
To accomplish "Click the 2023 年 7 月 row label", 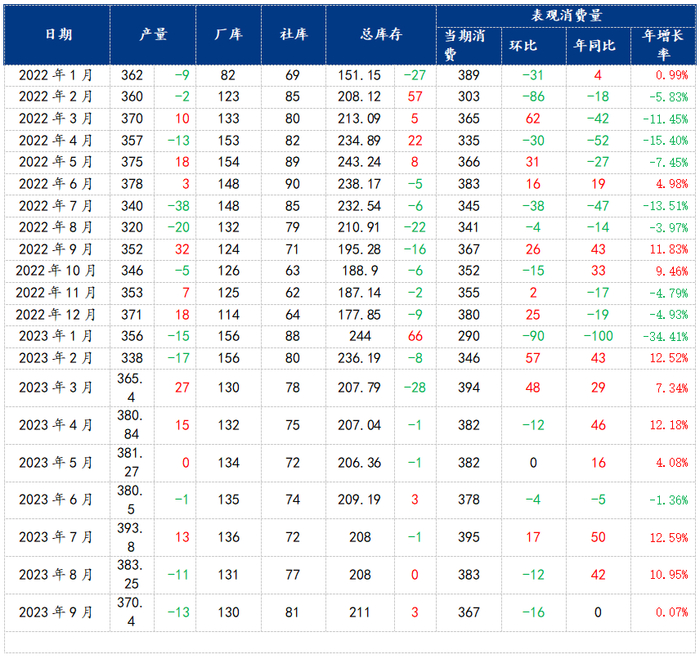I will (x=56, y=537).
